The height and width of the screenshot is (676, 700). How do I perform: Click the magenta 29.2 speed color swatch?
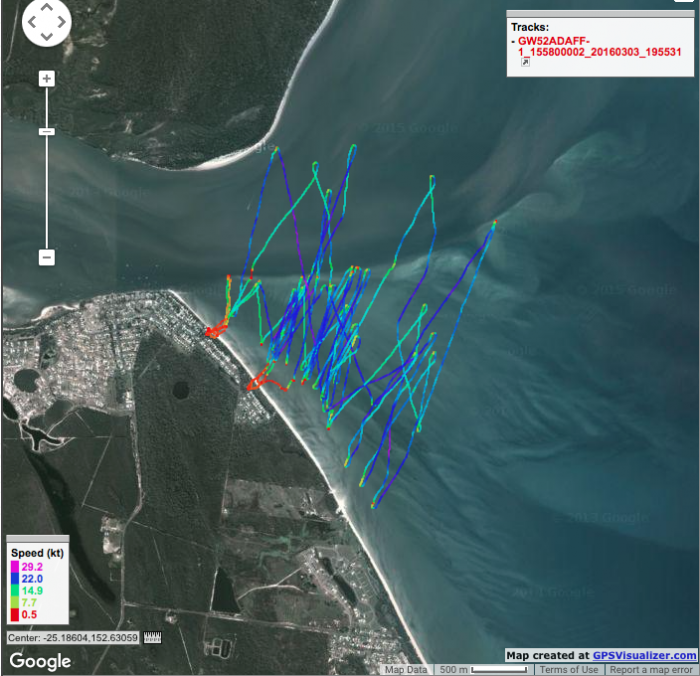coord(14,567)
